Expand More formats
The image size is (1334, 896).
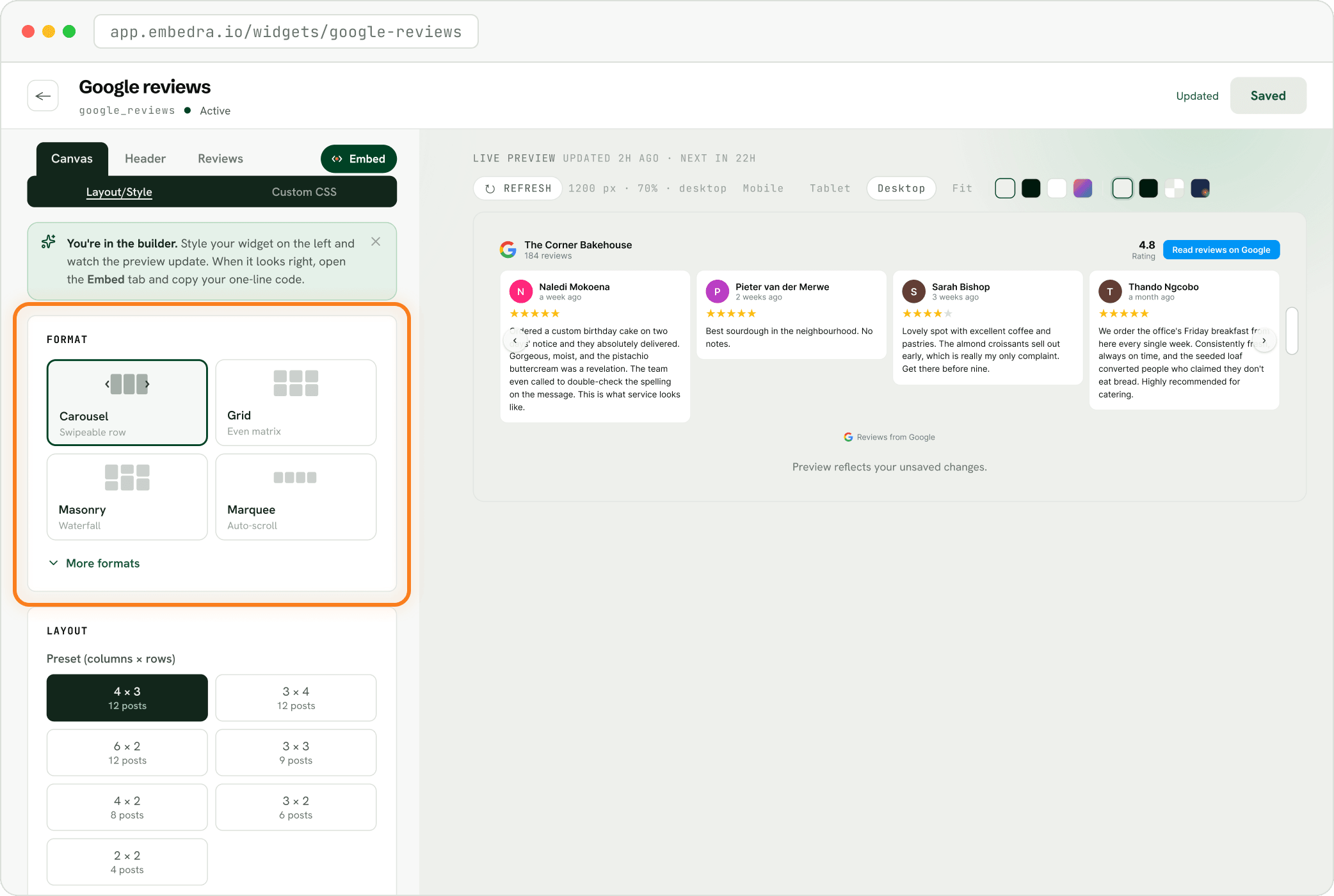pos(94,563)
